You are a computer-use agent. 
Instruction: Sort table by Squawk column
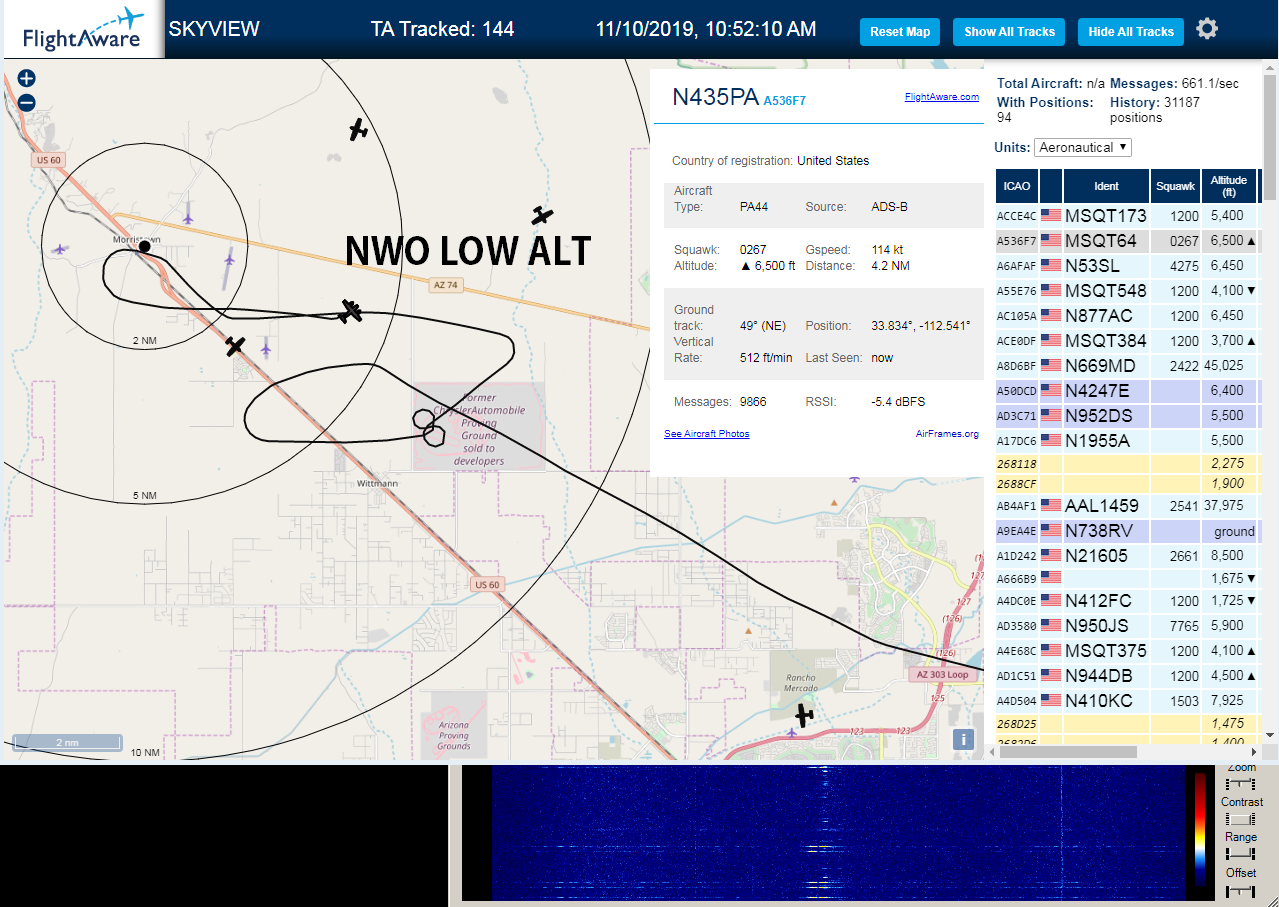tap(1175, 186)
